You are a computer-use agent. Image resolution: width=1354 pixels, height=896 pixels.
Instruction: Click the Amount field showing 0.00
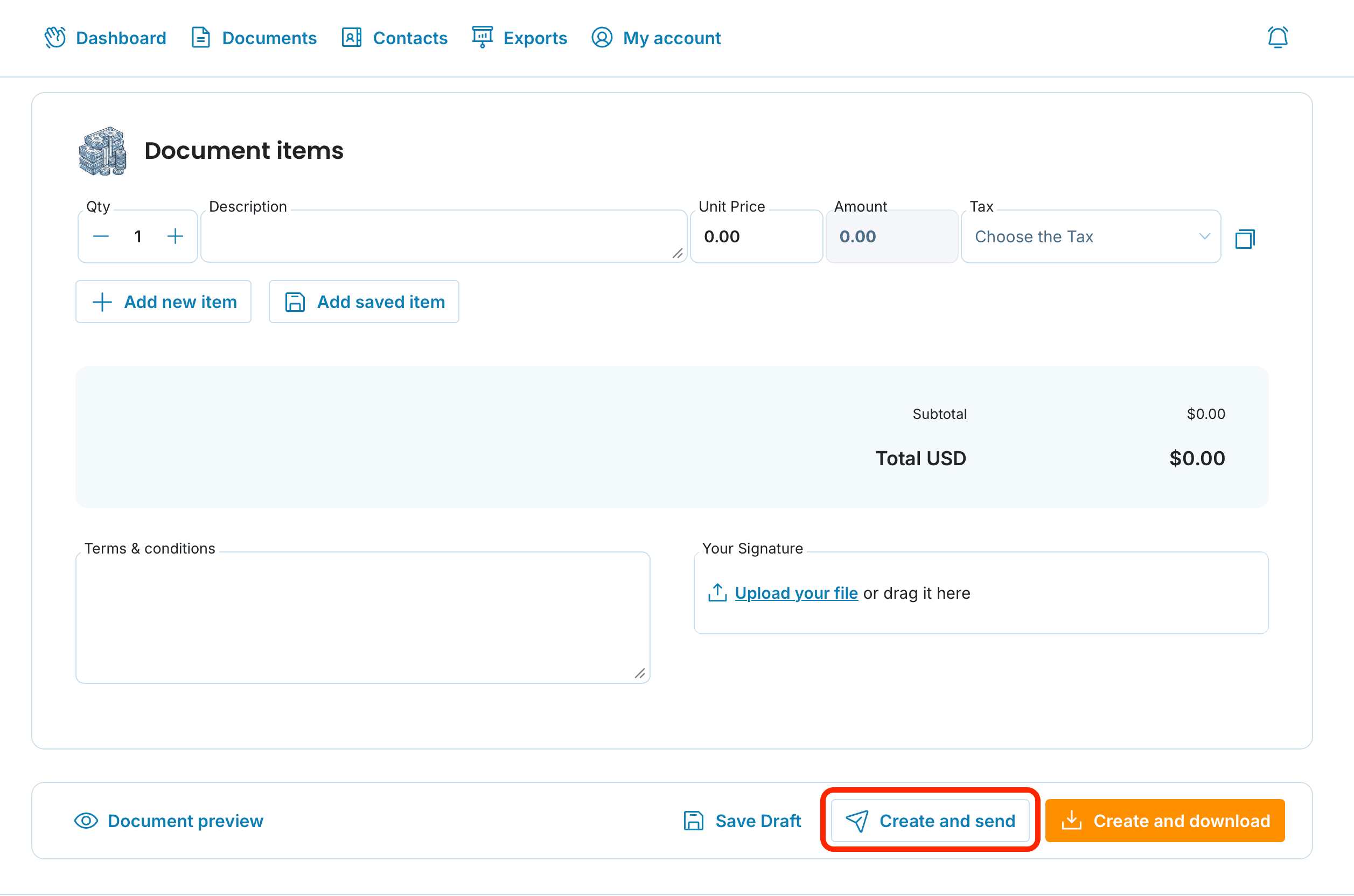[891, 236]
